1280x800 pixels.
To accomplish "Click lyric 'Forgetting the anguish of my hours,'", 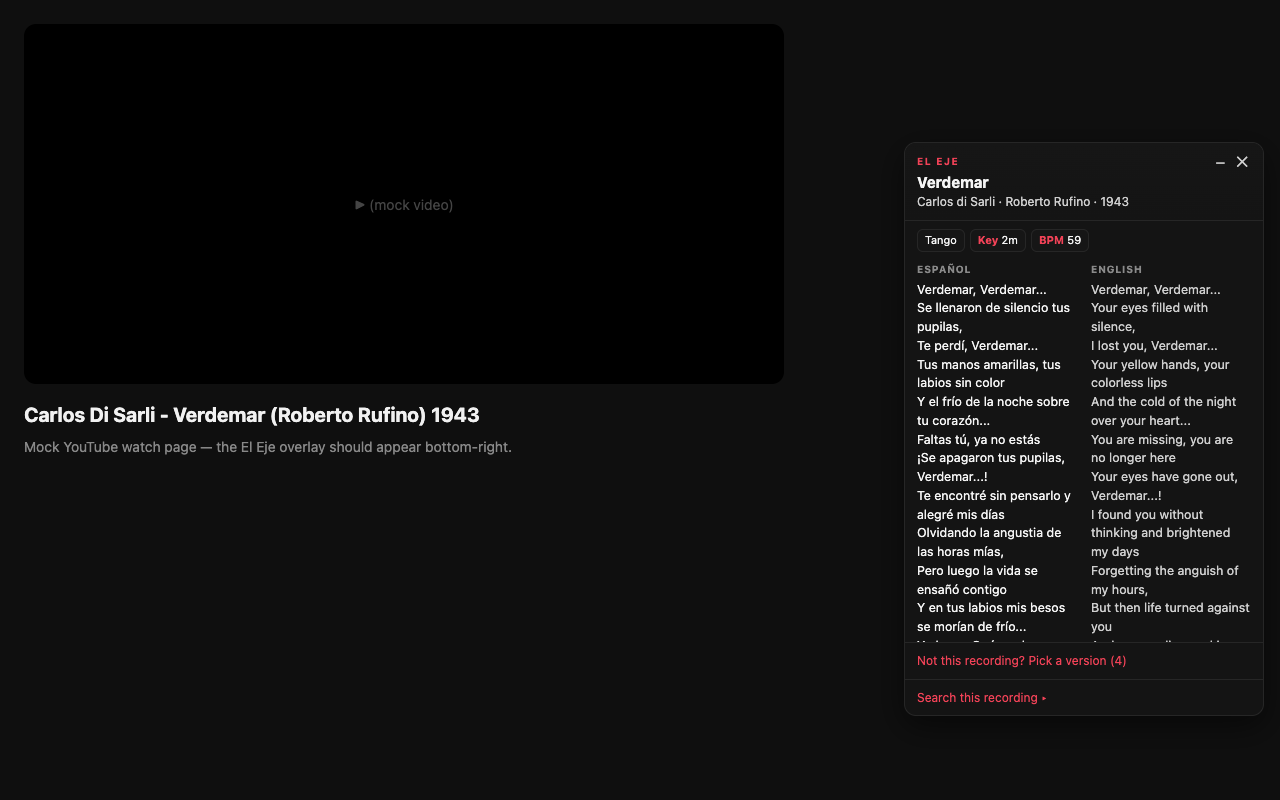I will click(x=1164, y=580).
